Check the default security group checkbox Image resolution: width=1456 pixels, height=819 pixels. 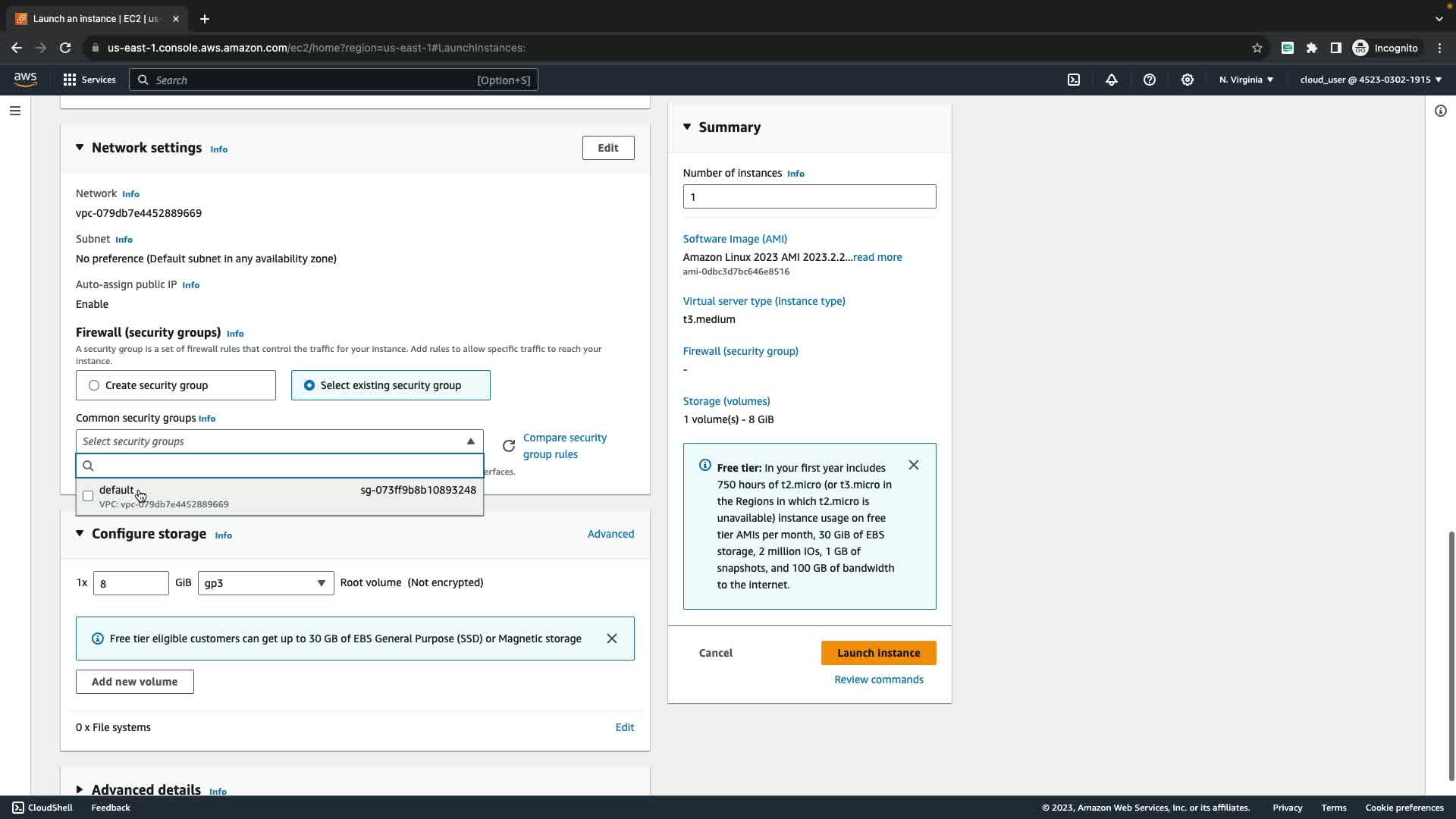(x=88, y=496)
